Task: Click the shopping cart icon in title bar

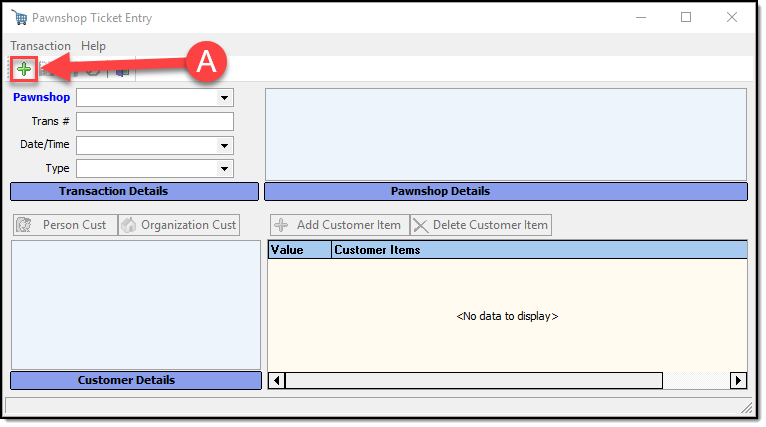Action: click(19, 18)
